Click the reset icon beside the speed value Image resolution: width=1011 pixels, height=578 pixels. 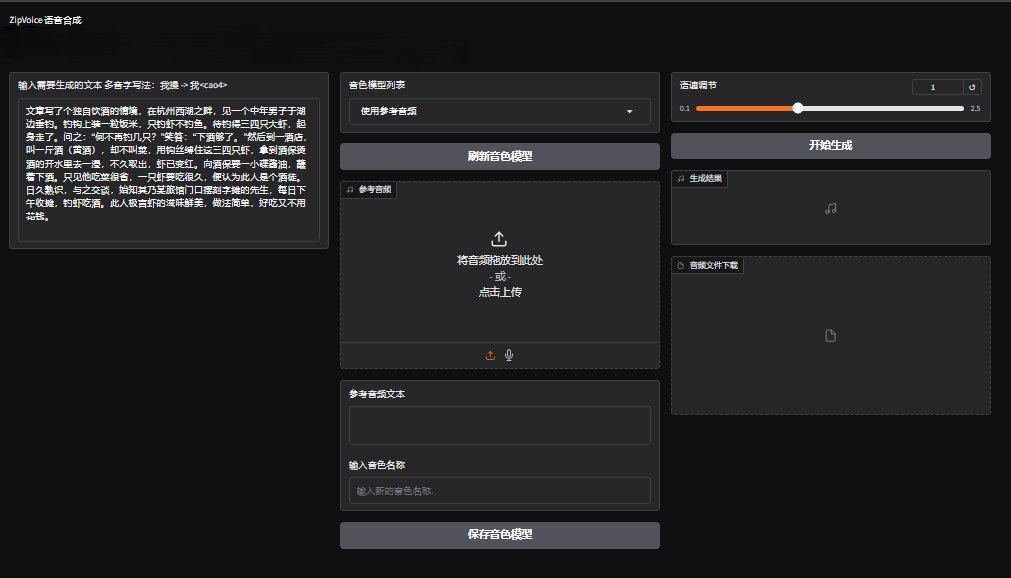tap(971, 87)
